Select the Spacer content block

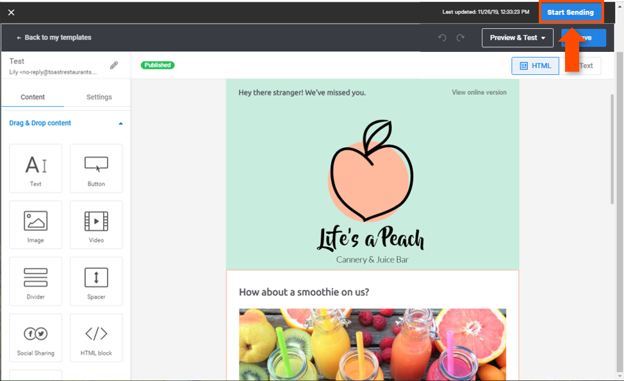click(96, 281)
